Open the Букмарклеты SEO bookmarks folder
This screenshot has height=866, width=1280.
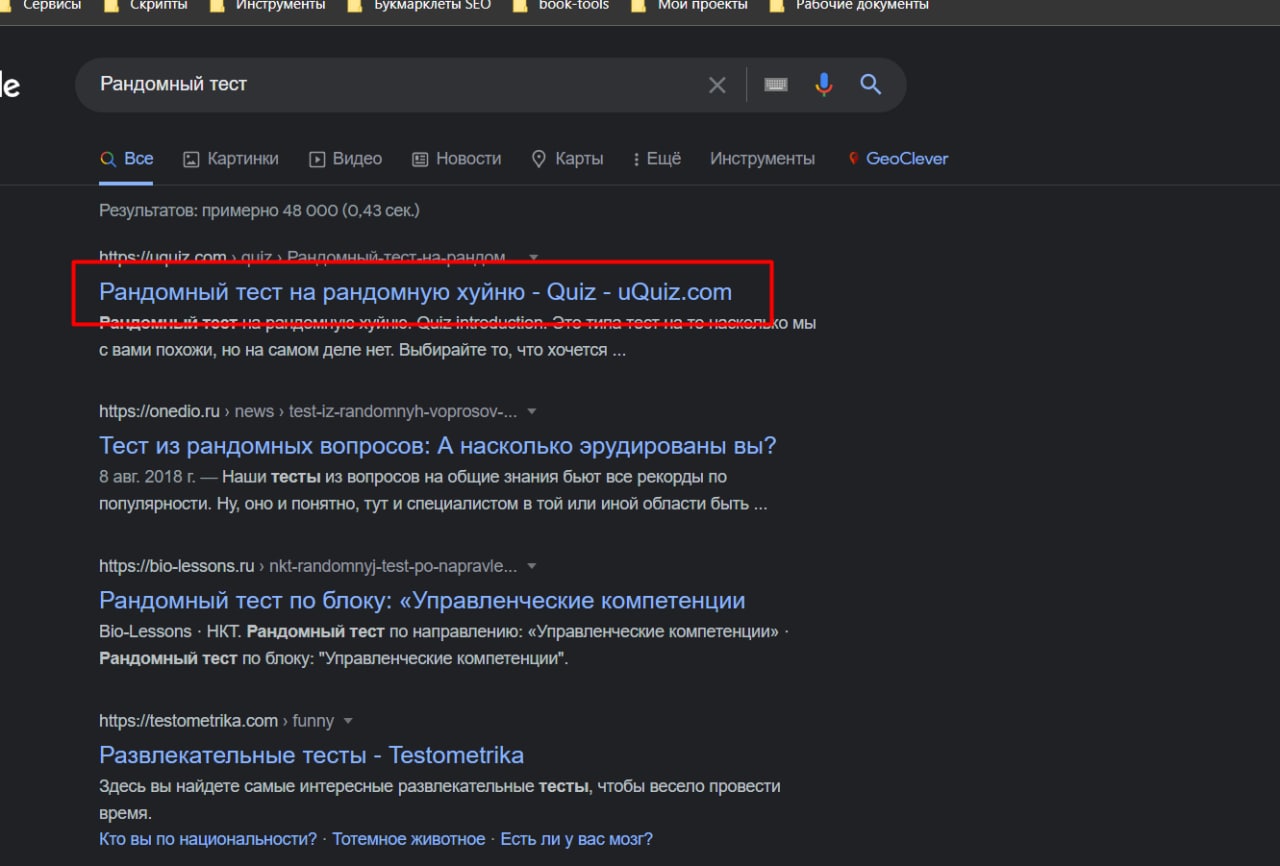point(419,5)
